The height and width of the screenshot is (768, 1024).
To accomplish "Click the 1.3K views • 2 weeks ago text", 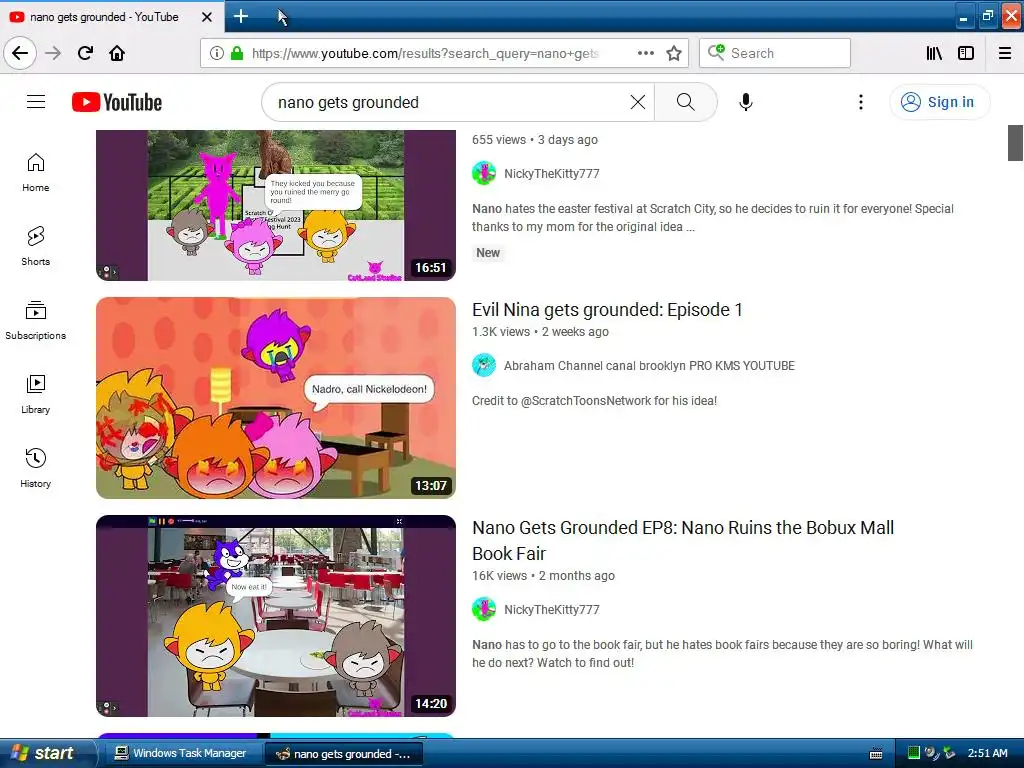I will click(x=540, y=332).
